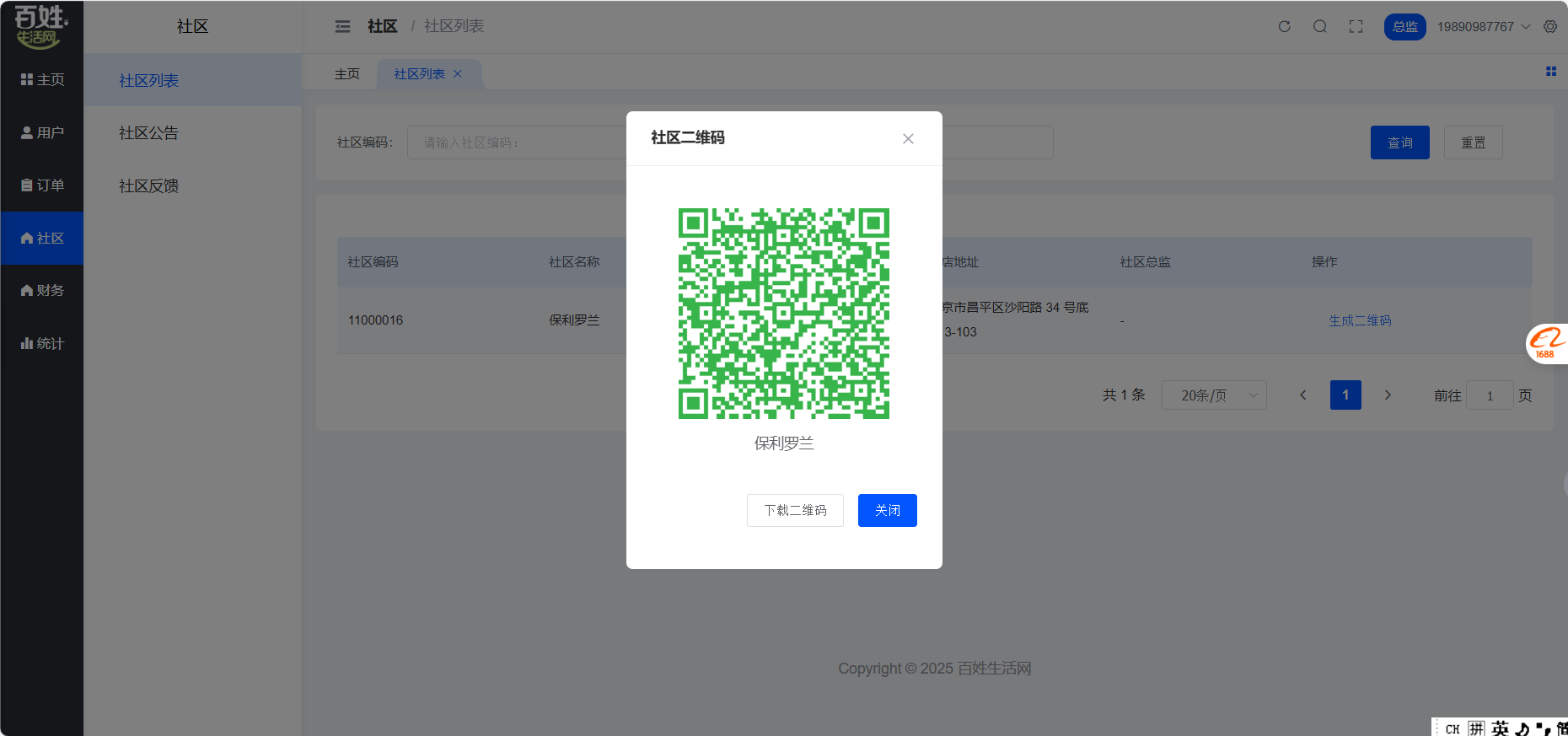The width and height of the screenshot is (1568, 736).
Task: Go to previous page arrow
Action: click(1303, 395)
